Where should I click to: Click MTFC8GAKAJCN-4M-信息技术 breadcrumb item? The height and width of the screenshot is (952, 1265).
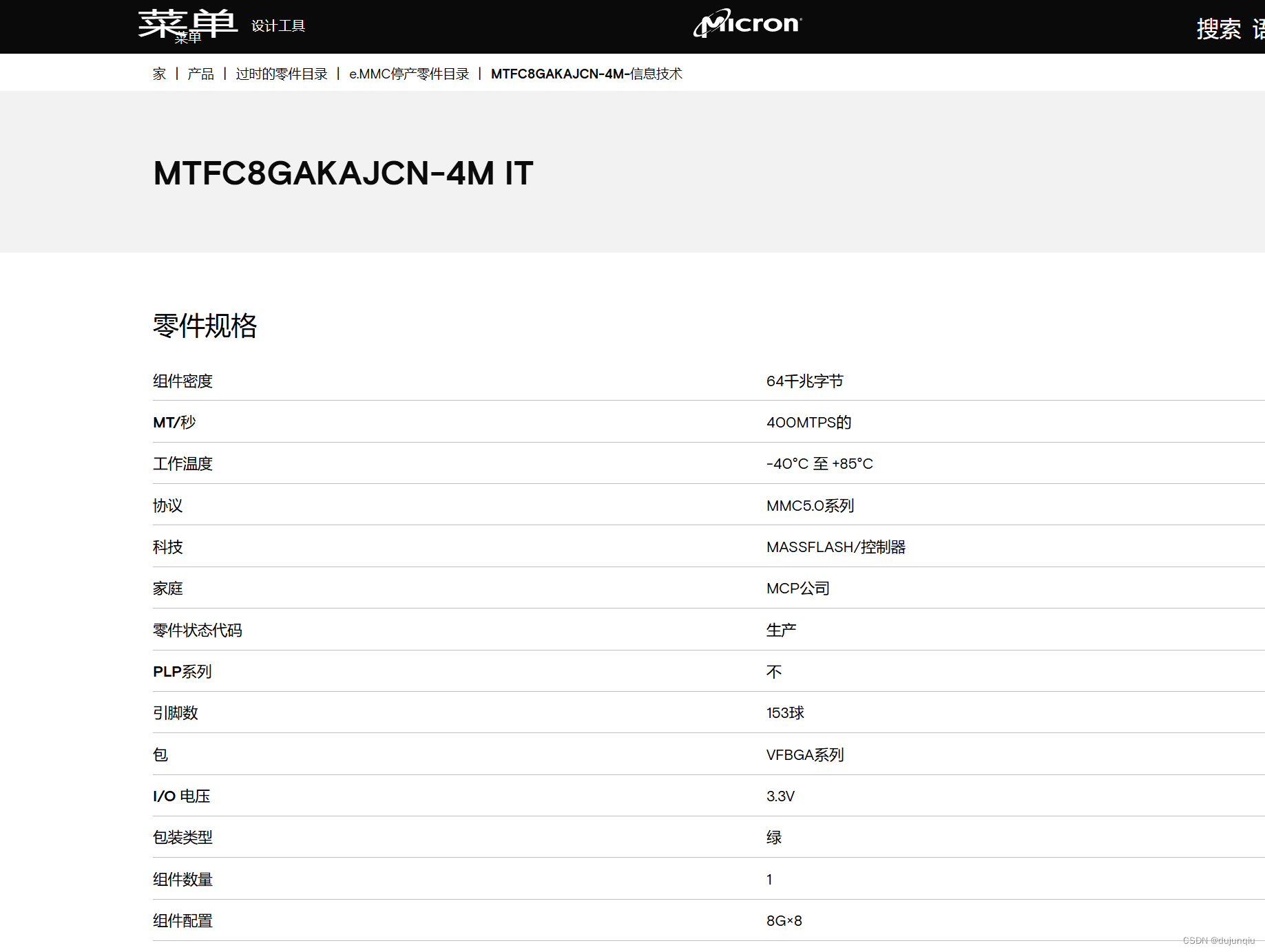pyautogui.click(x=587, y=74)
